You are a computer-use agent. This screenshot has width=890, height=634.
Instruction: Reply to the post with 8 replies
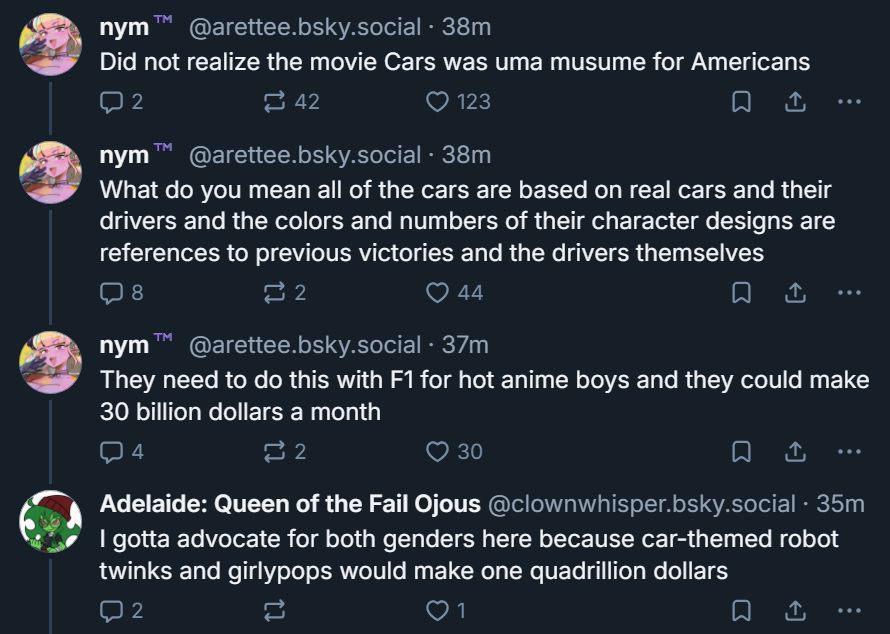(x=112, y=292)
